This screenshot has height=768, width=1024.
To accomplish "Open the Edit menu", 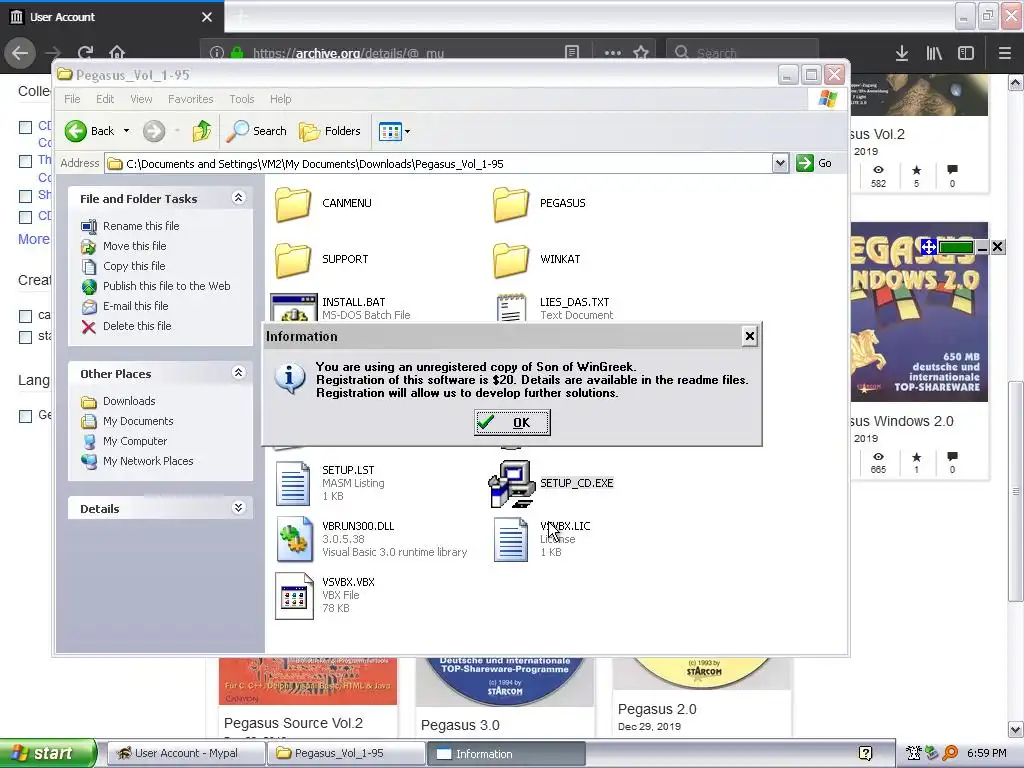I will [105, 99].
